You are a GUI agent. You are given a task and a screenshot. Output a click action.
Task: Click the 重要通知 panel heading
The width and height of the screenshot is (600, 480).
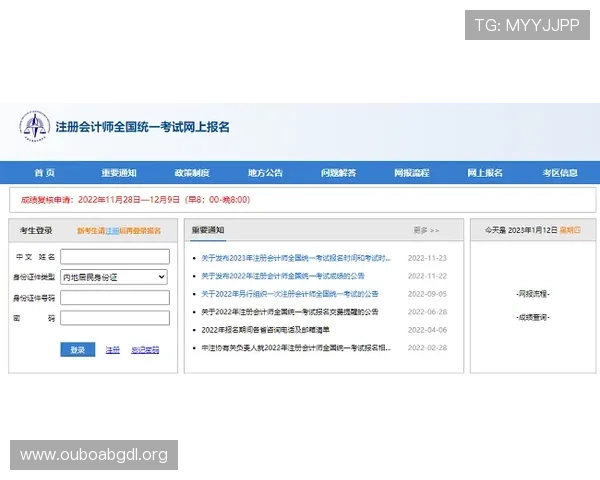[208, 230]
